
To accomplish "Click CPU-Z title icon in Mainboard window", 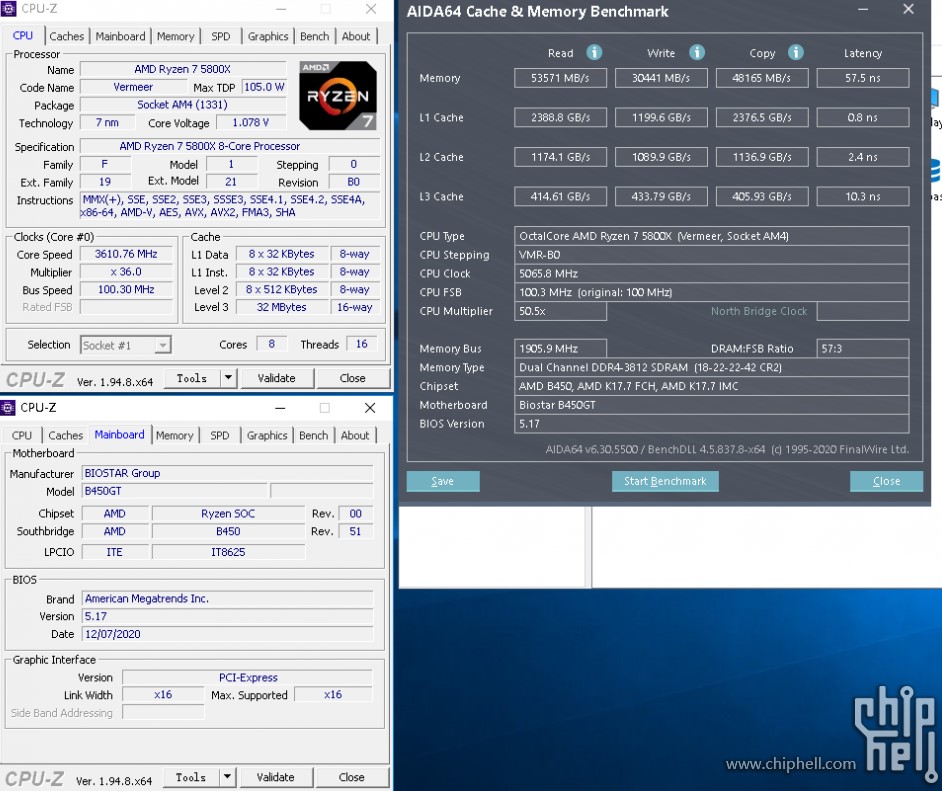I will (9, 408).
